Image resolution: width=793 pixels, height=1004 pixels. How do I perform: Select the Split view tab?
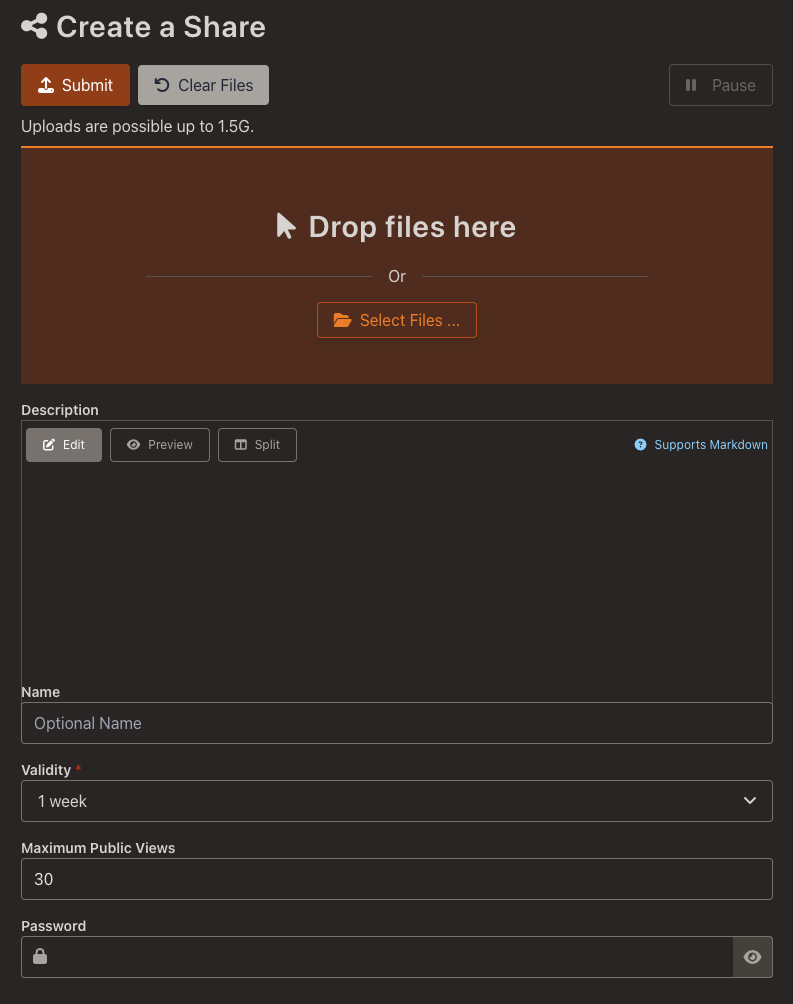257,445
